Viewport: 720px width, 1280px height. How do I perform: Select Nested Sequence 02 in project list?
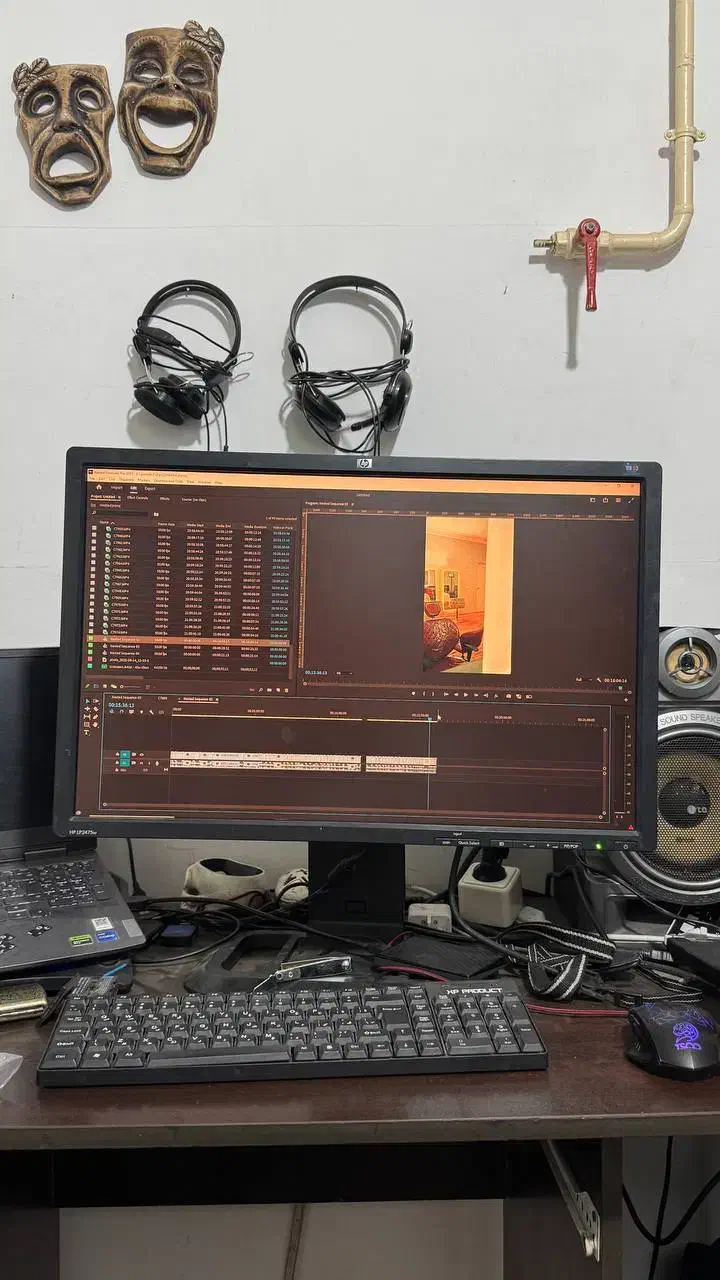[x=125, y=647]
